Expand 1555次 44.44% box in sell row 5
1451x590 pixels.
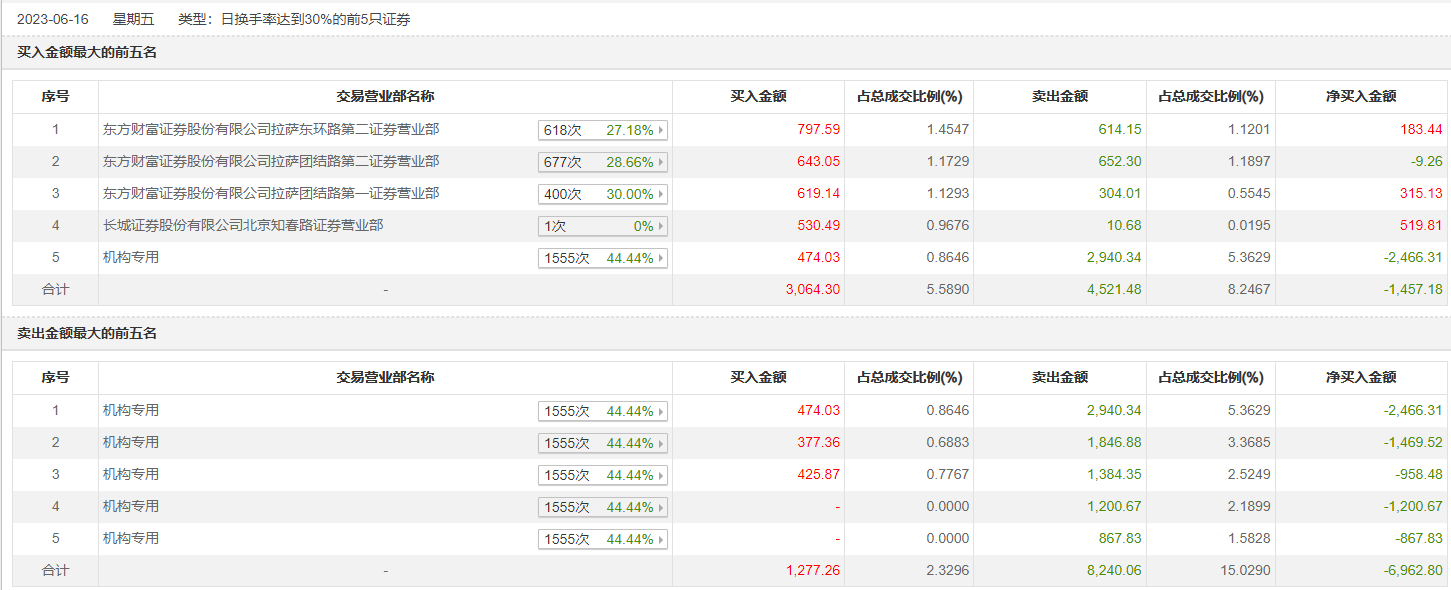click(603, 539)
